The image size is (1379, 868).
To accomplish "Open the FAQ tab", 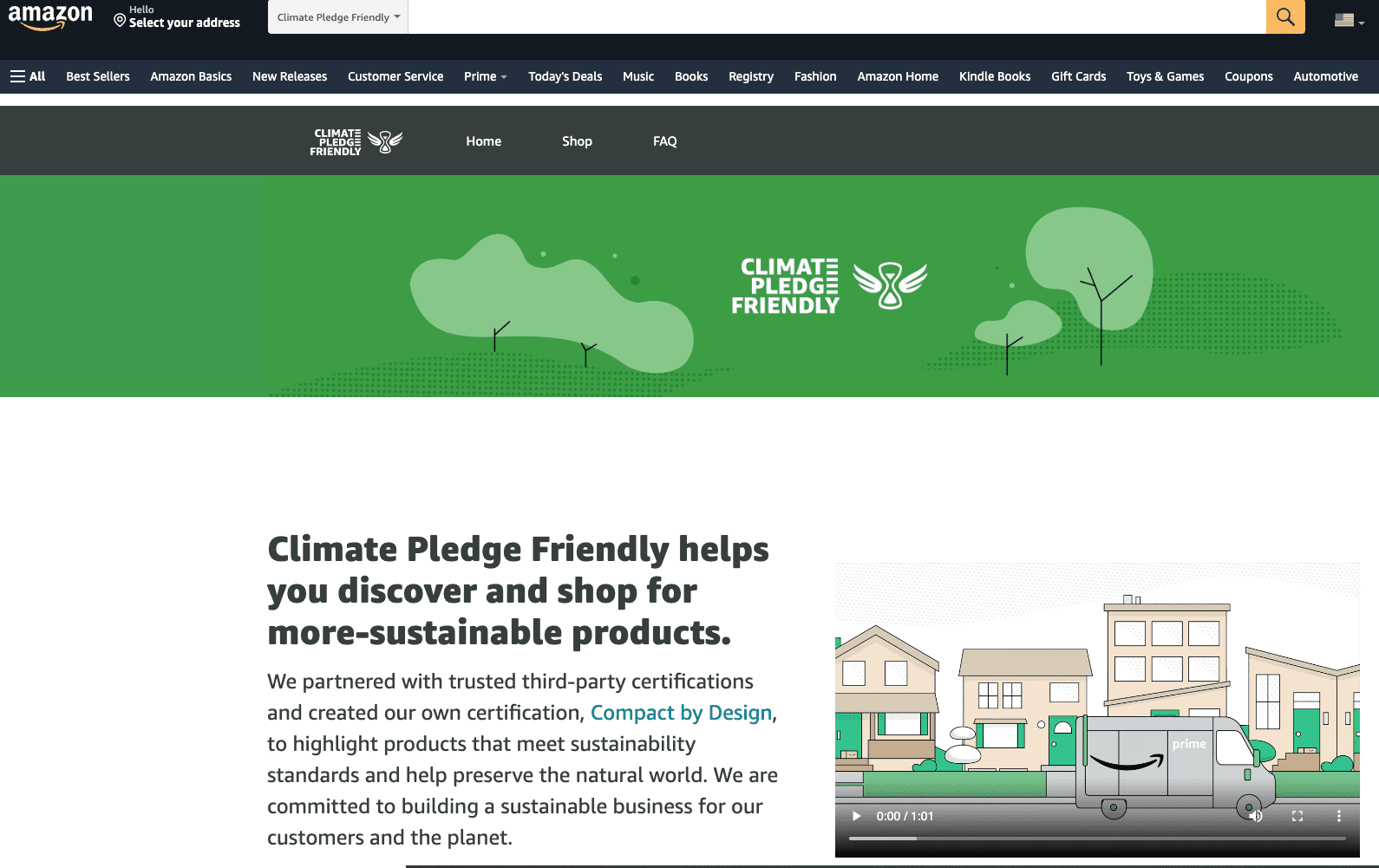I will (665, 141).
